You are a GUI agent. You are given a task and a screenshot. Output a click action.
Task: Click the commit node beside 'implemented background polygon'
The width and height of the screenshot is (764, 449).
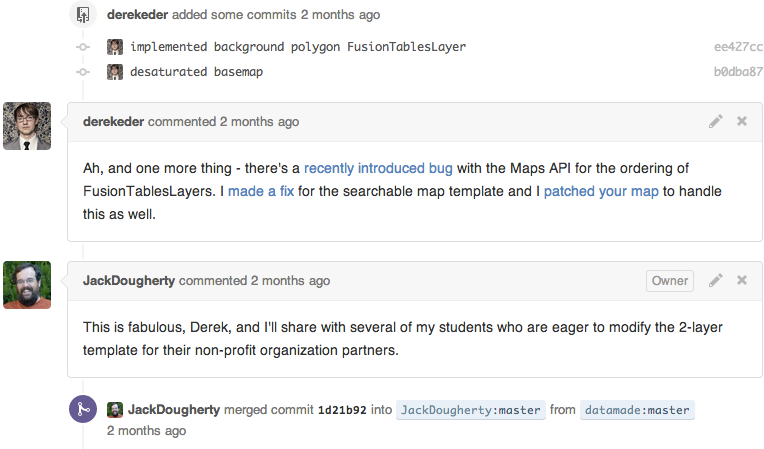click(83, 47)
